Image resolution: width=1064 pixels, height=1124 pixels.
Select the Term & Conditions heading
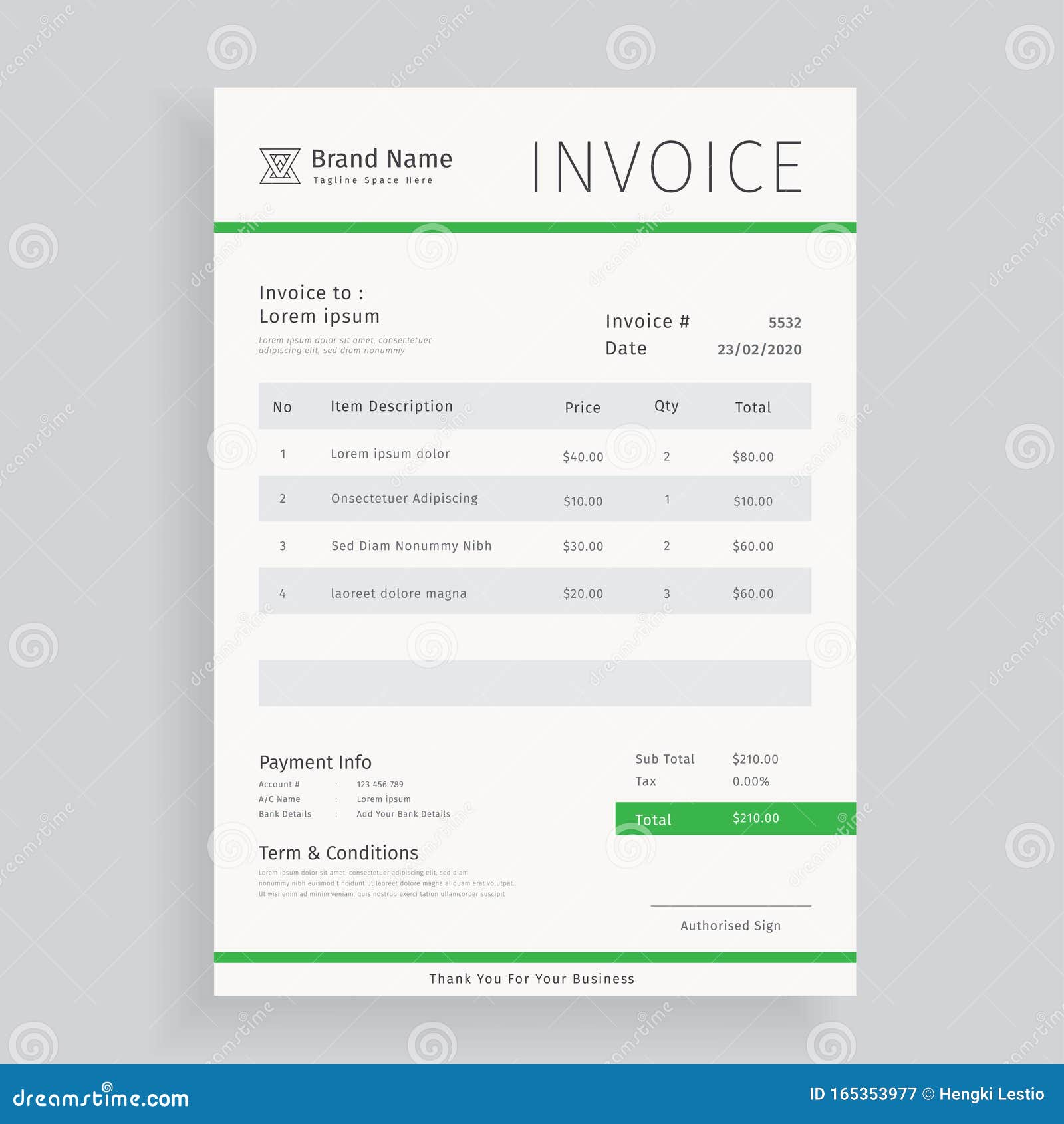tap(338, 853)
